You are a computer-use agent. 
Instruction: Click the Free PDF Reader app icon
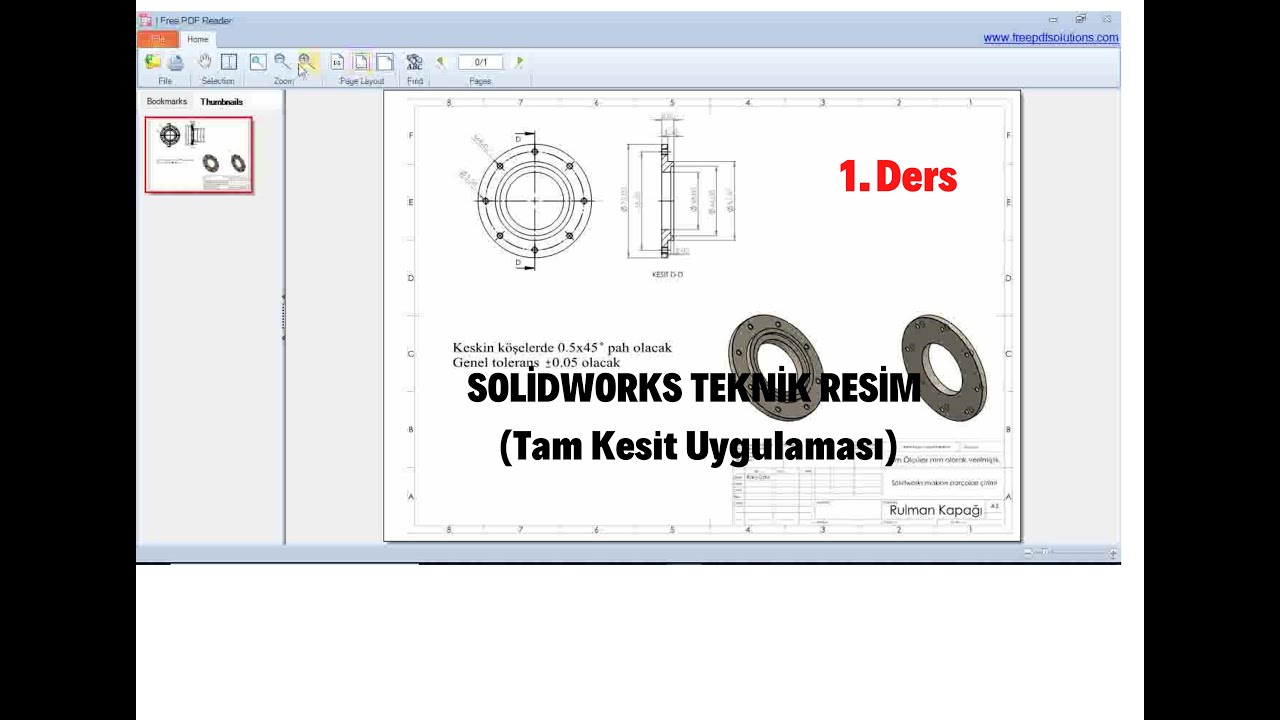(x=146, y=19)
